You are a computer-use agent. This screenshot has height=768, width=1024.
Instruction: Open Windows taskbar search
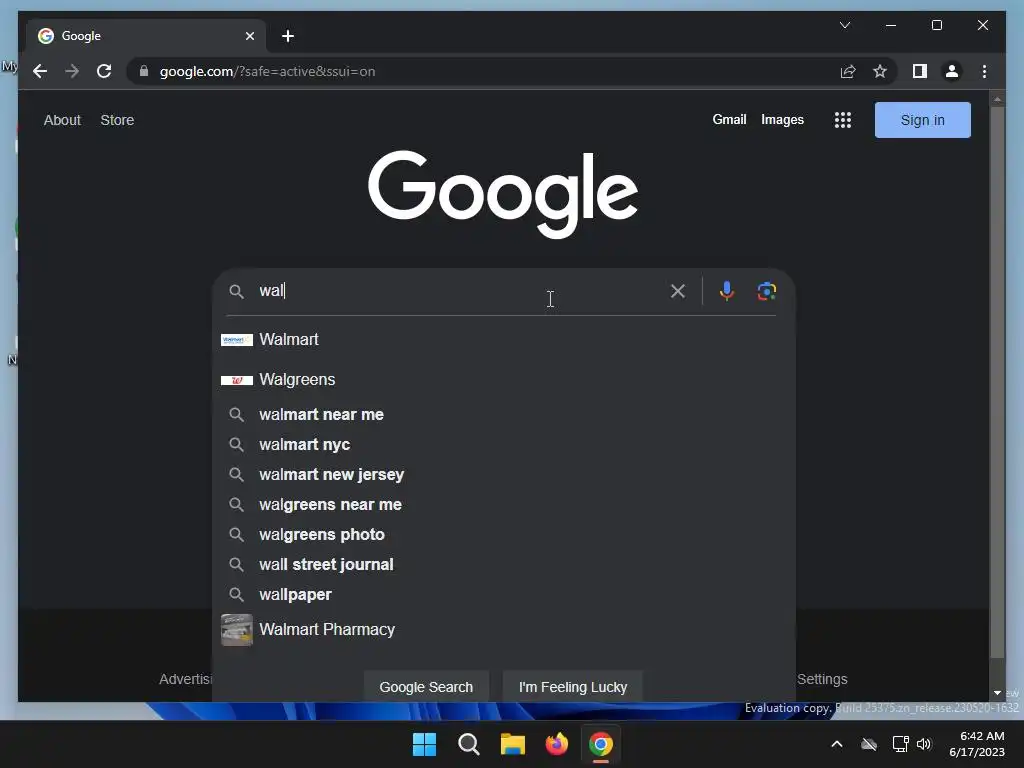[x=469, y=744]
